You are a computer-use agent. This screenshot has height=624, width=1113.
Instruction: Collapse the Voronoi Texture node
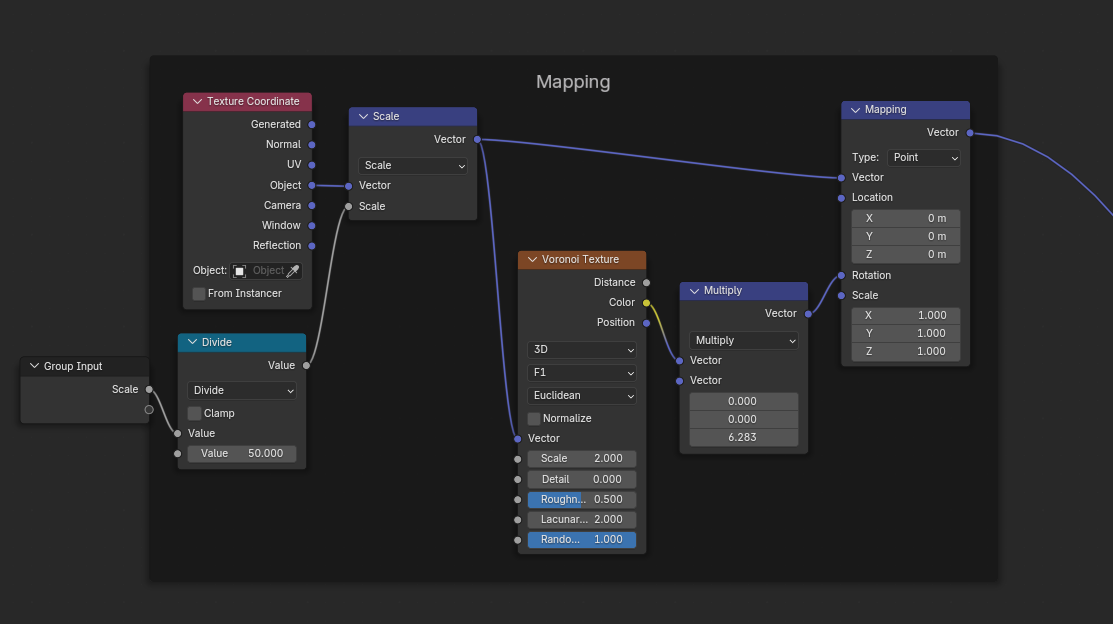(532, 260)
